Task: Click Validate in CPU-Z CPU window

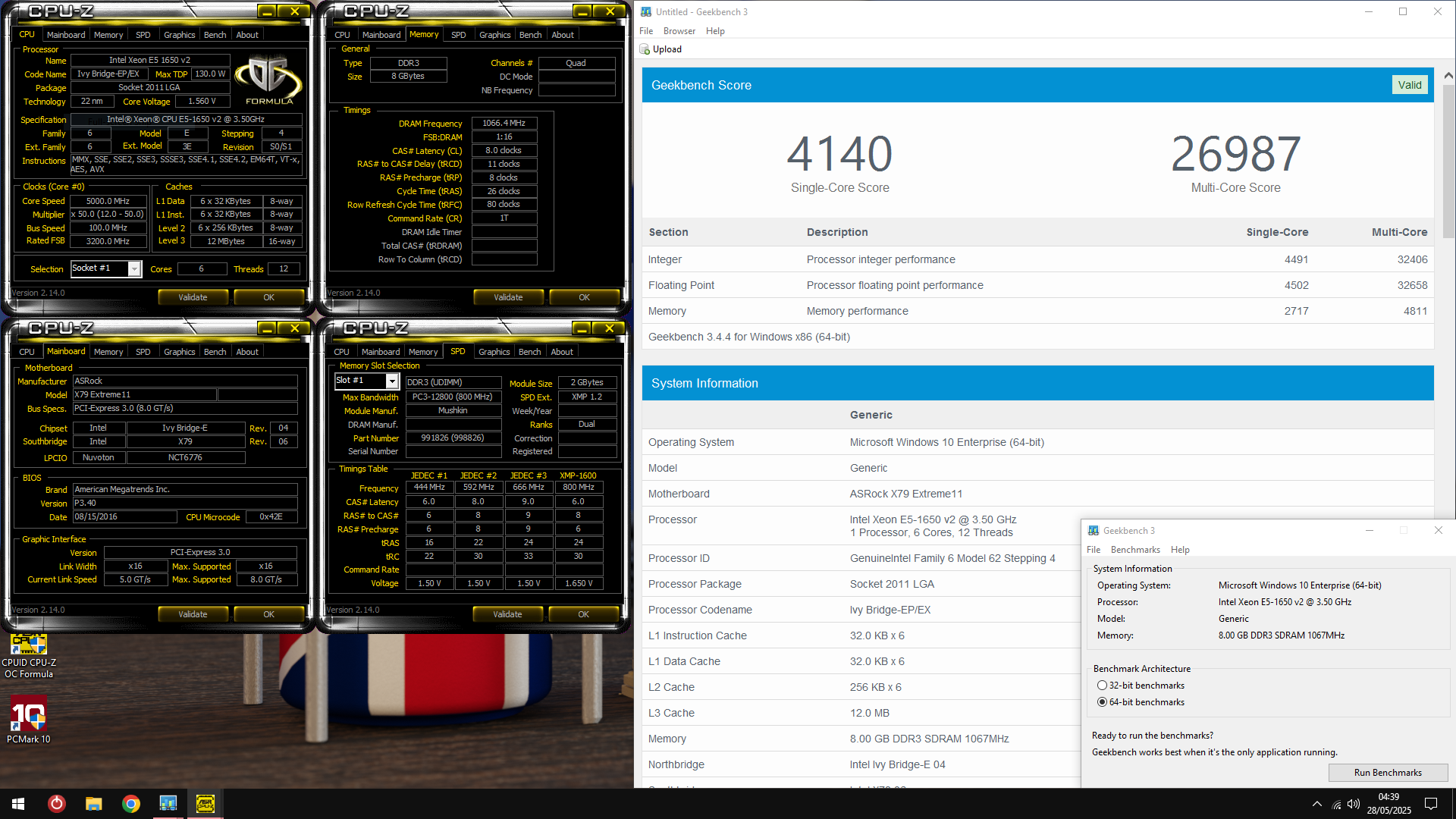Action: [193, 297]
